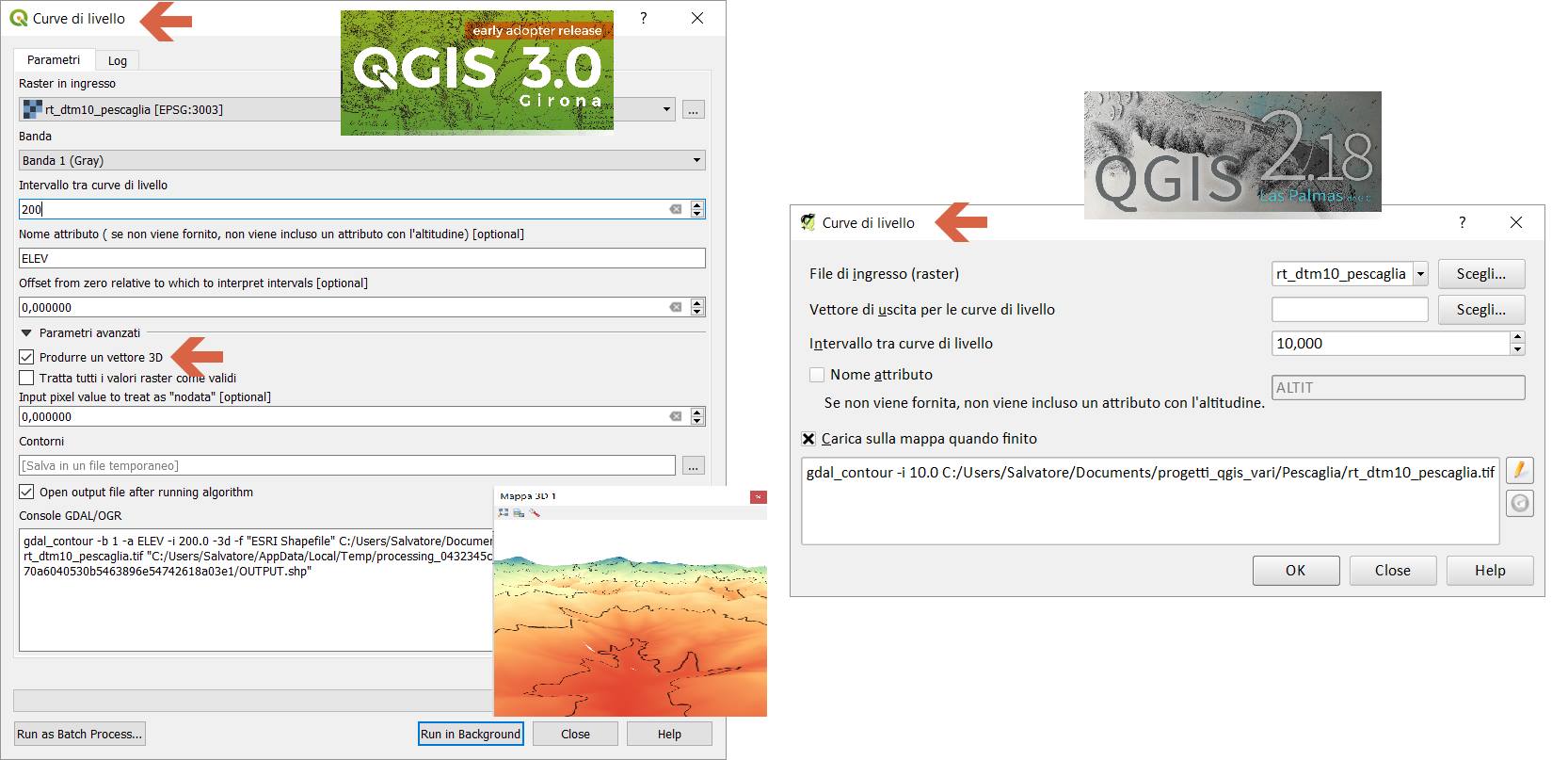
Task: Clear the nodata pixel value field
Action: pyautogui.click(x=675, y=416)
